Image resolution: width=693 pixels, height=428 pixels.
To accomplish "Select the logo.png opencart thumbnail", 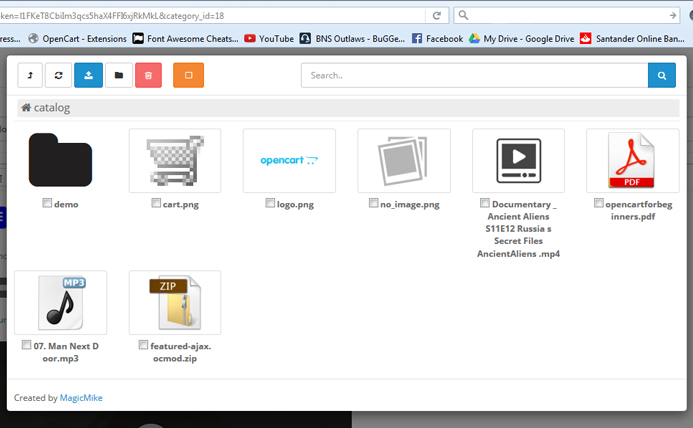I will (289, 160).
